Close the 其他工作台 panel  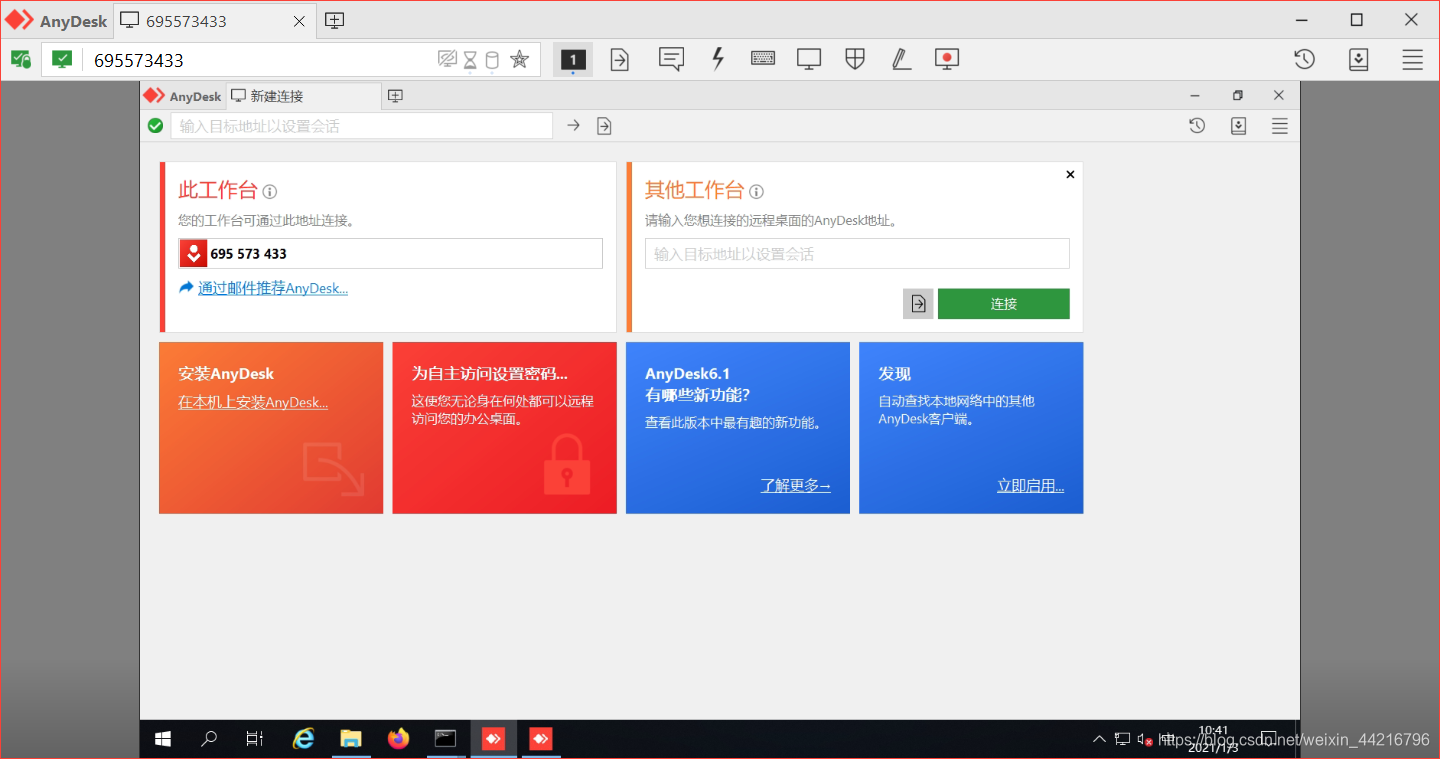pyautogui.click(x=1070, y=174)
